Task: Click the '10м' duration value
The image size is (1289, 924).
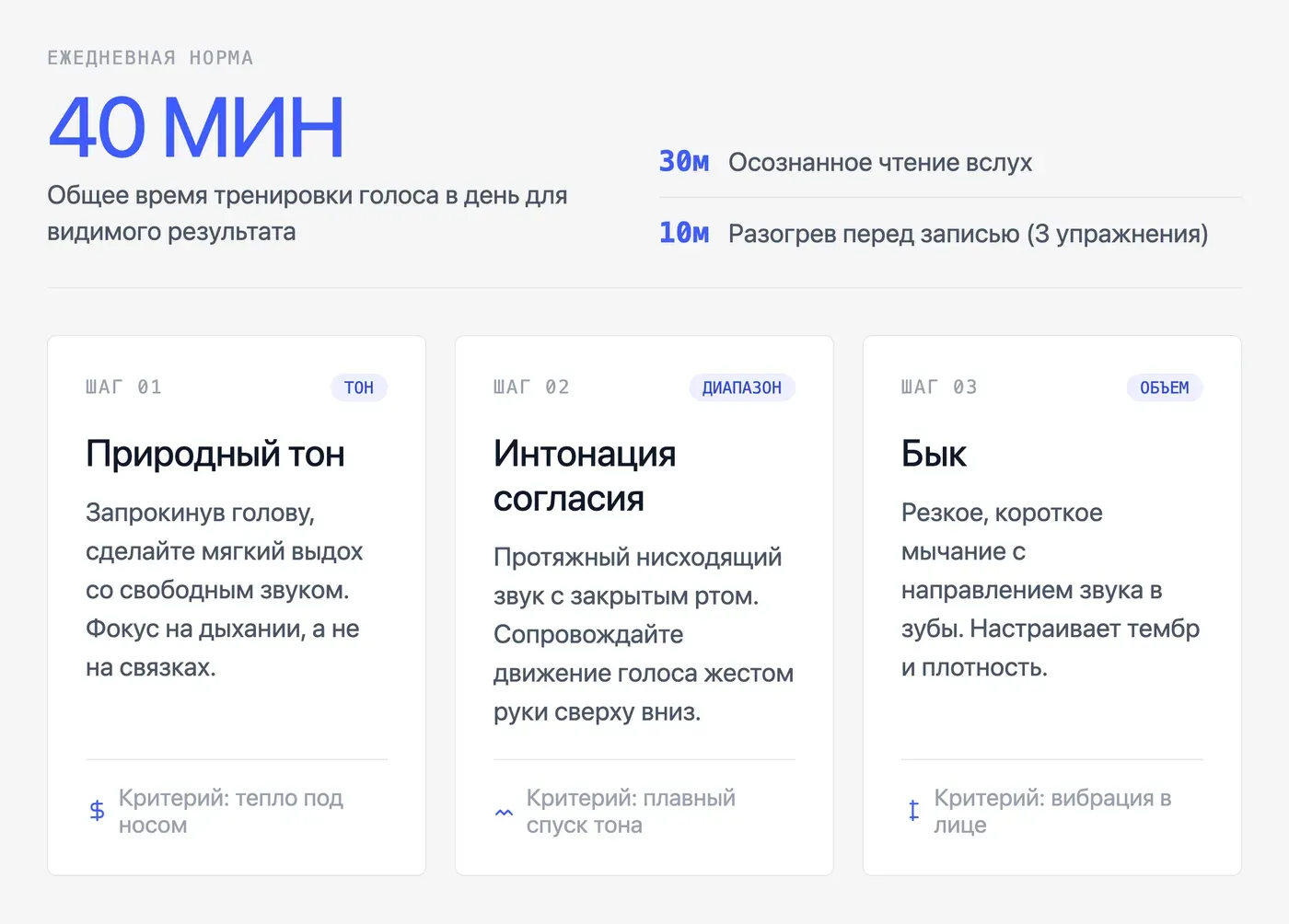Action: coord(684,234)
